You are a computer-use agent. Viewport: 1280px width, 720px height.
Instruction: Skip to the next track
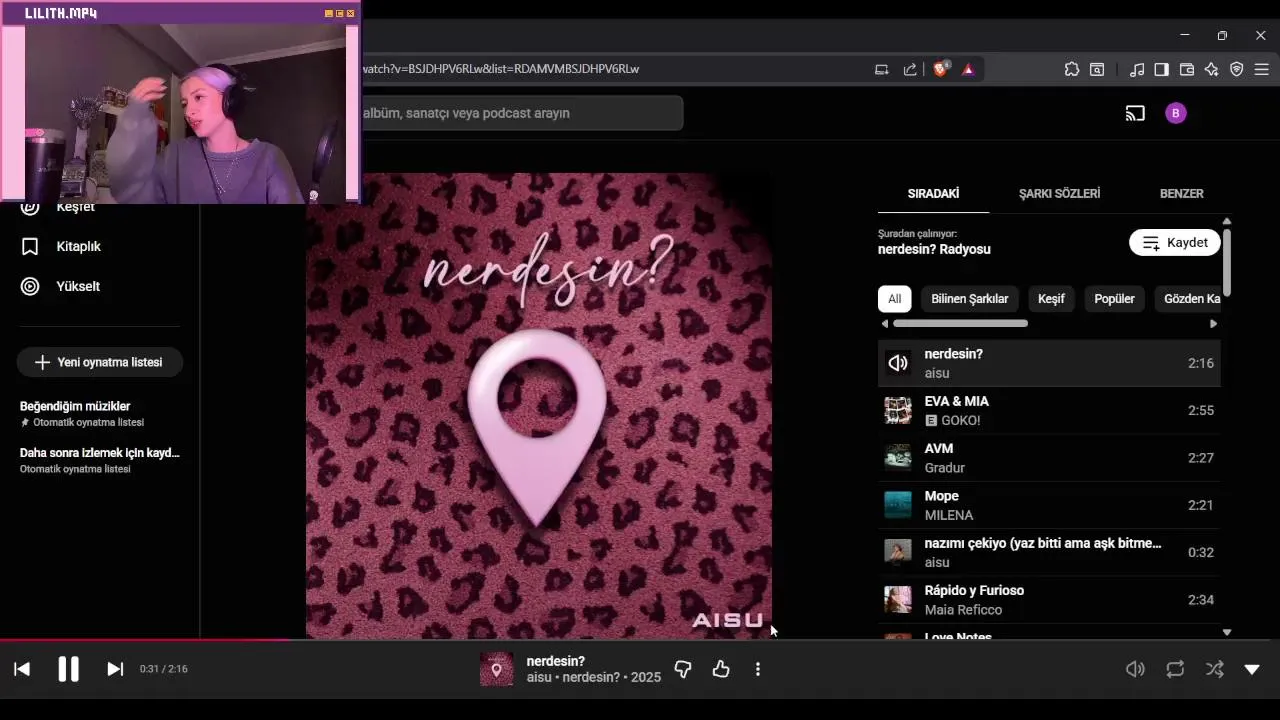tap(115, 669)
